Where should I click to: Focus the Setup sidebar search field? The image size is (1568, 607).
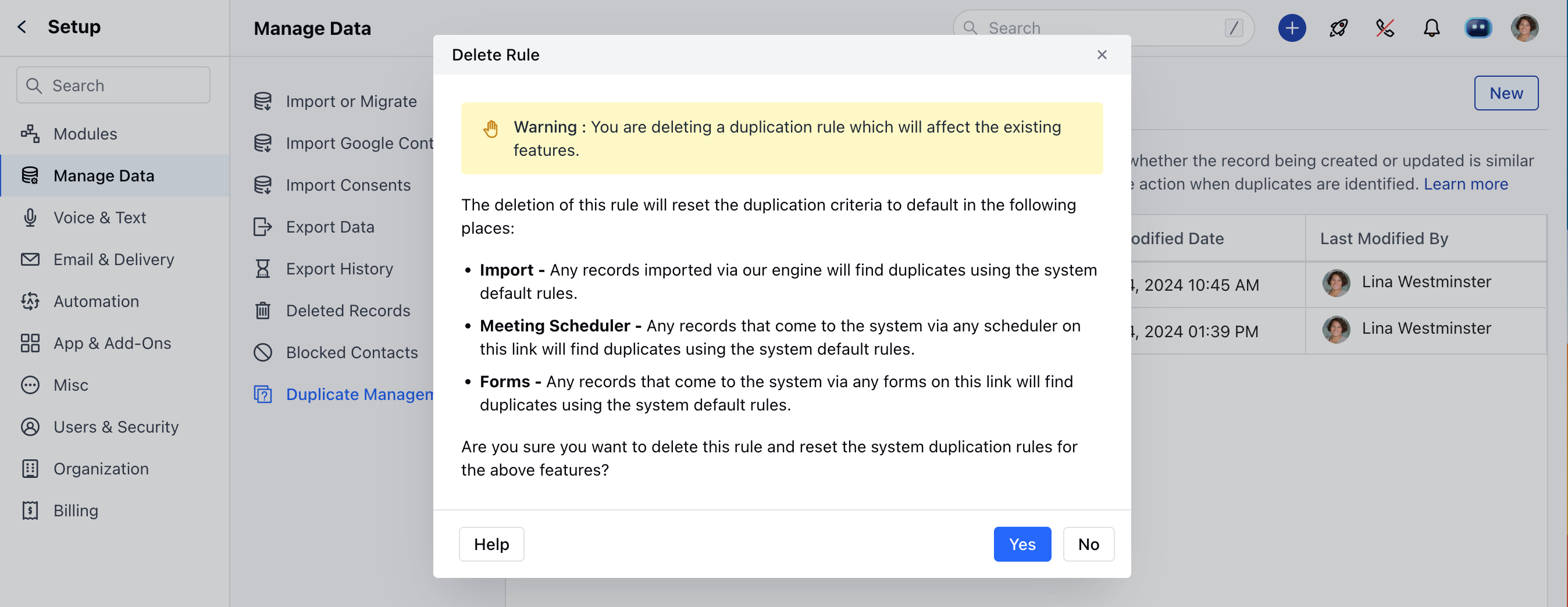(x=113, y=85)
